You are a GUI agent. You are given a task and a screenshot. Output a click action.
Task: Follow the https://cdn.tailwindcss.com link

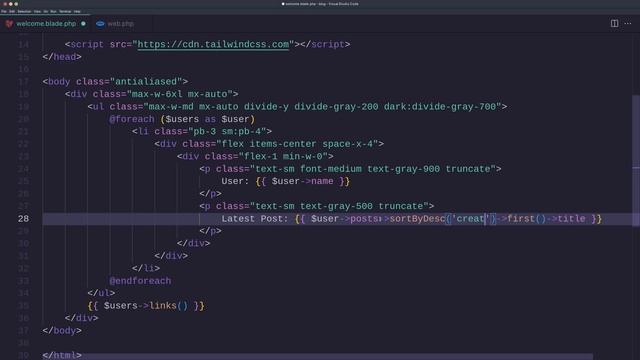tap(213, 44)
